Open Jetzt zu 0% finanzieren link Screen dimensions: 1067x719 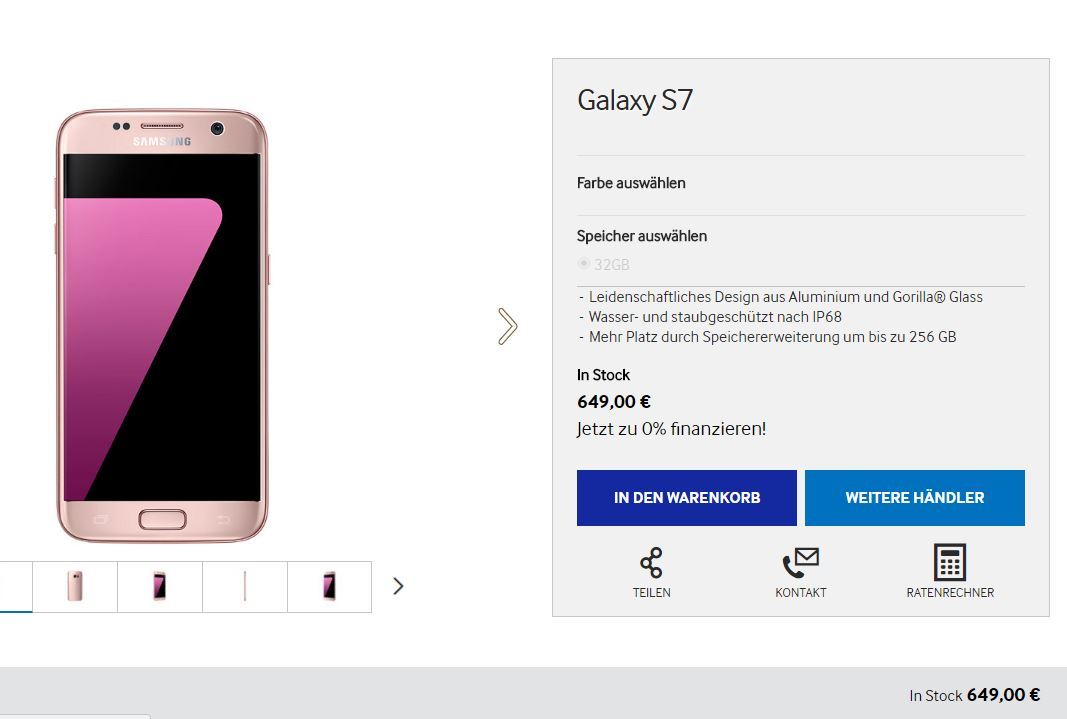point(671,429)
